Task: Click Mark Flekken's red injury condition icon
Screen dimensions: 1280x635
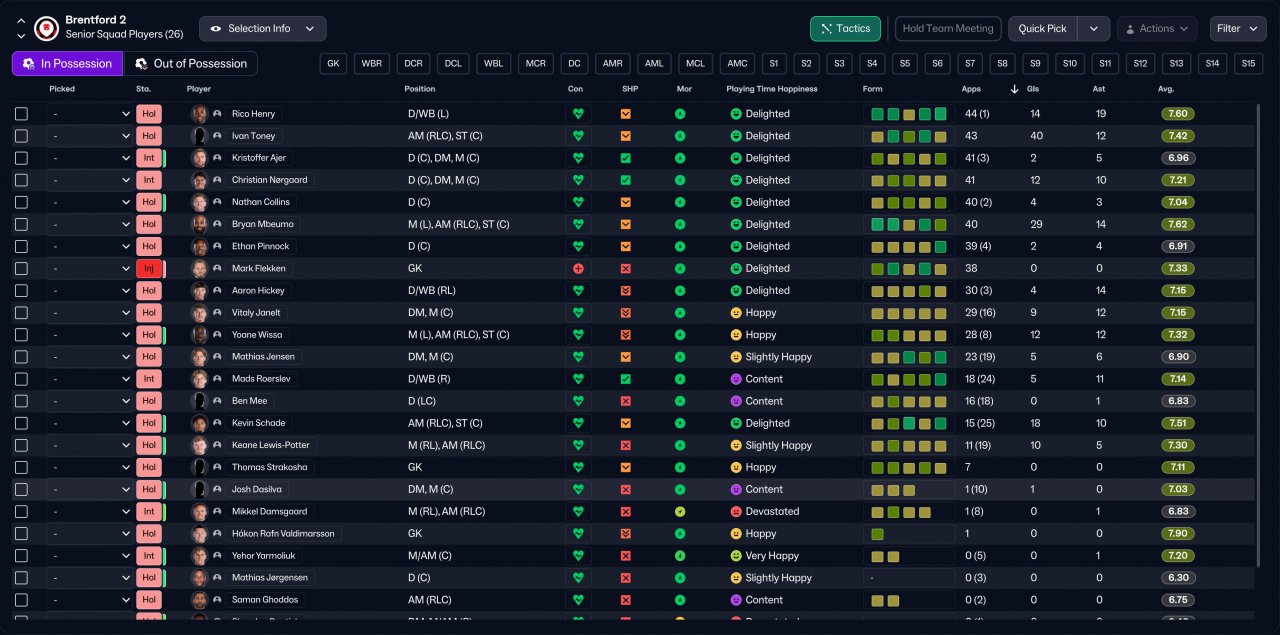Action: click(577, 268)
